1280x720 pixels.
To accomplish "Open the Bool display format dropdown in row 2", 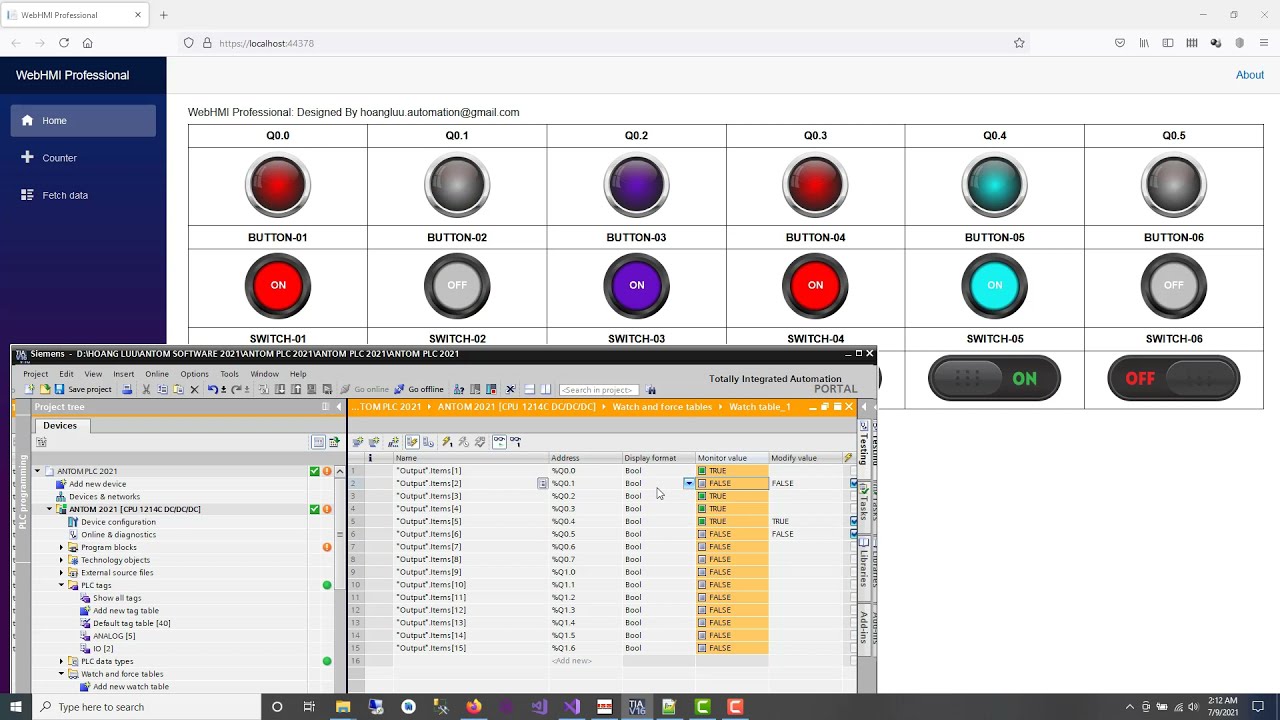I will (689, 483).
